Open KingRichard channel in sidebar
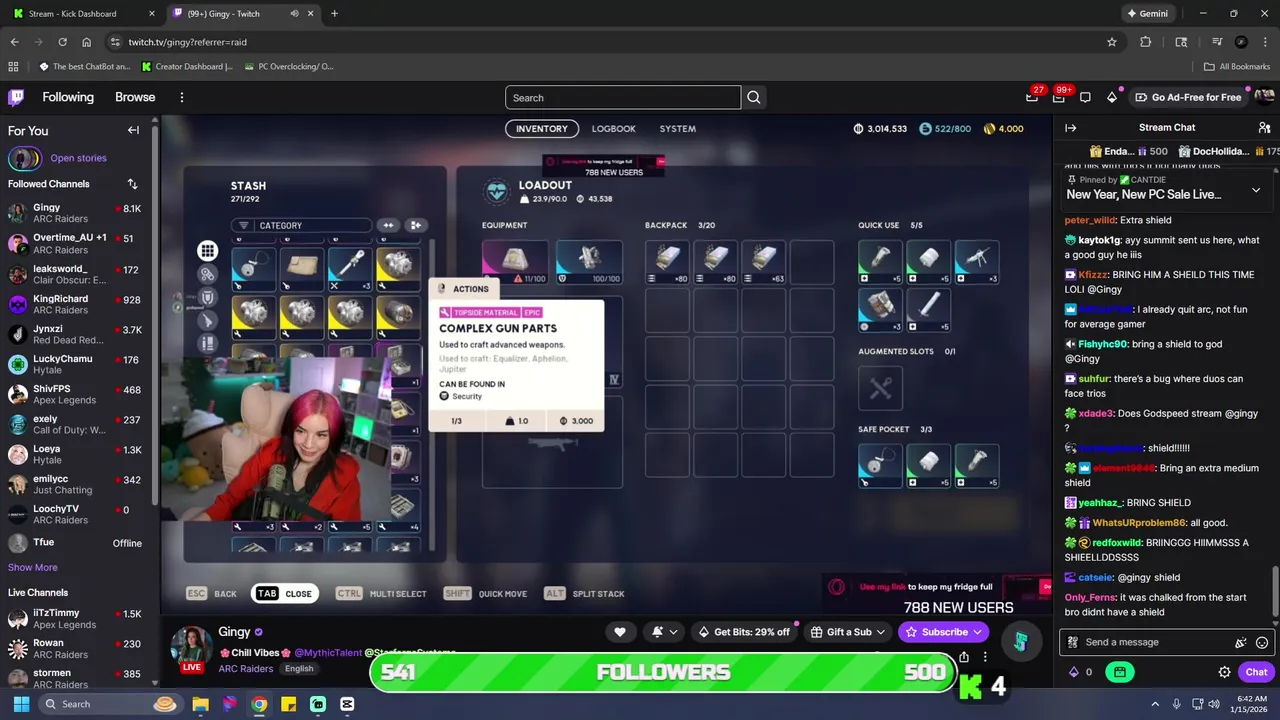The image size is (1280, 720). tap(76, 304)
